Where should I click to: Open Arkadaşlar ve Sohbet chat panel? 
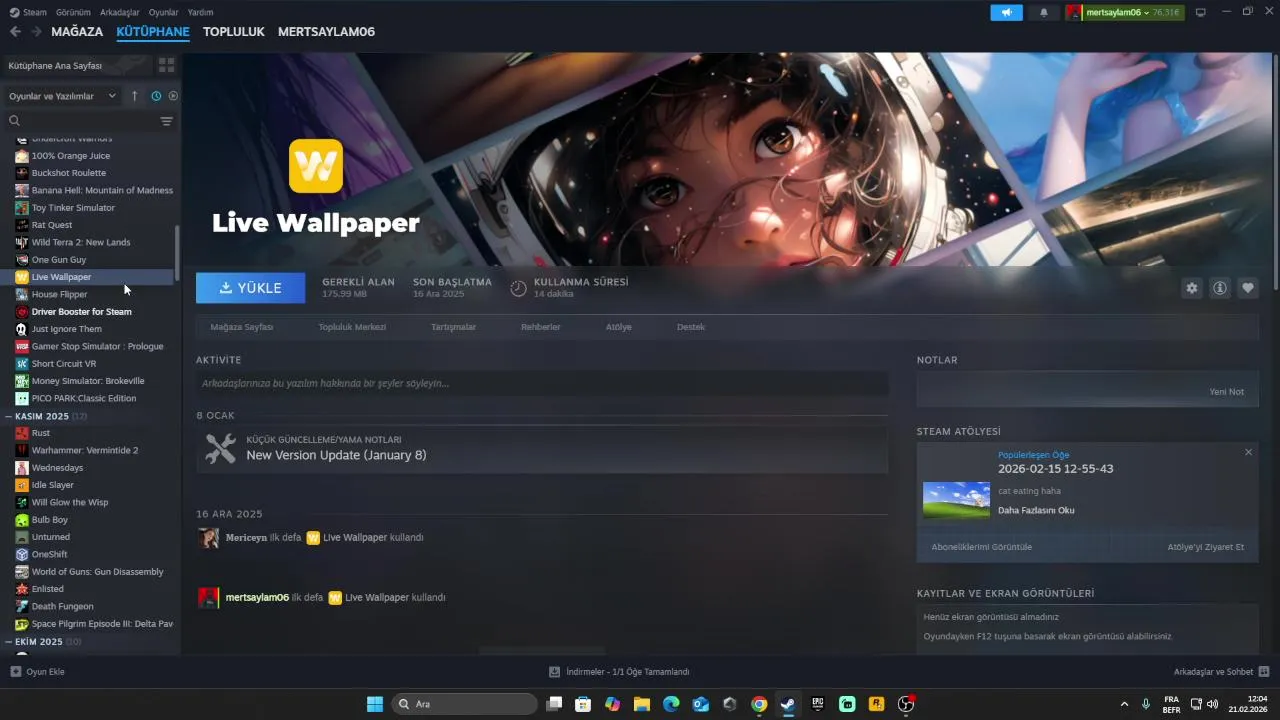click(1221, 672)
